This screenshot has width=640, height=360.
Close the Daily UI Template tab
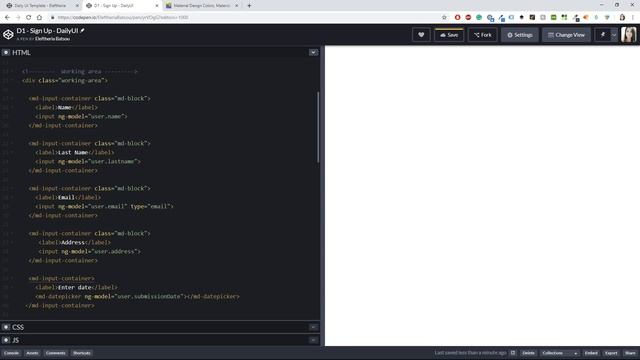[x=77, y=6]
